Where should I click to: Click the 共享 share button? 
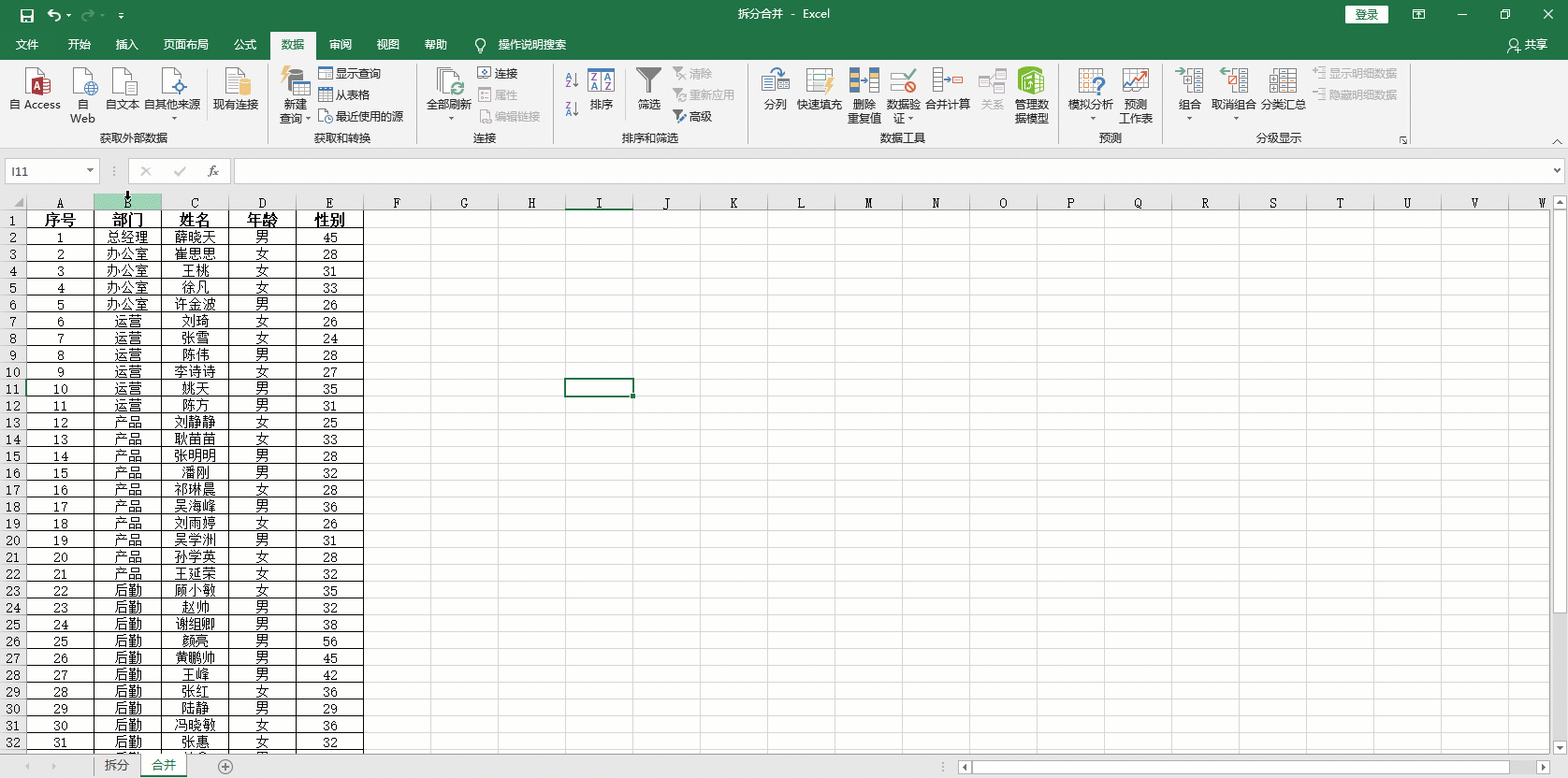point(1527,45)
